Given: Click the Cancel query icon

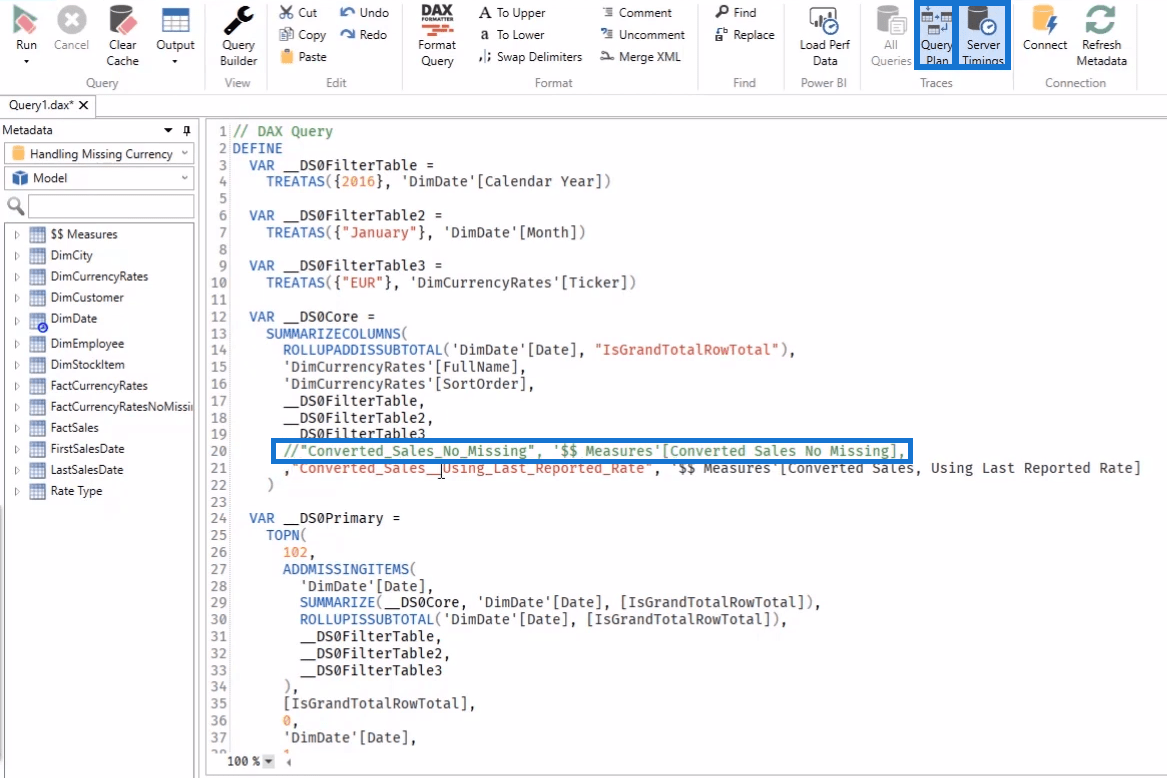Looking at the screenshot, I should pos(71,20).
